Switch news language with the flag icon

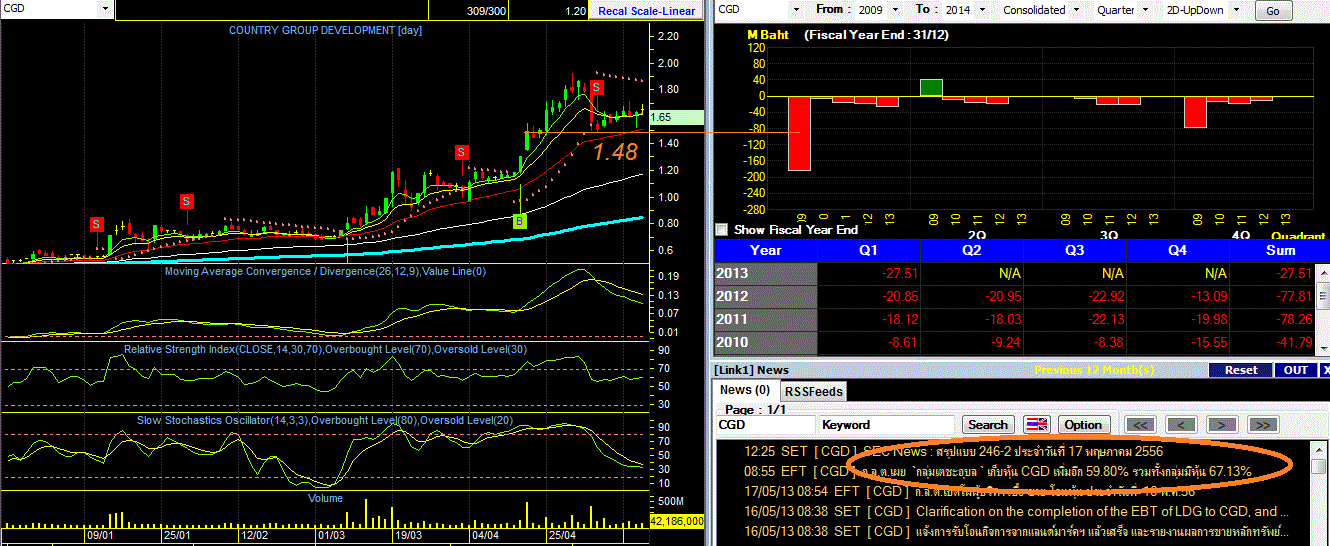pos(1037,425)
